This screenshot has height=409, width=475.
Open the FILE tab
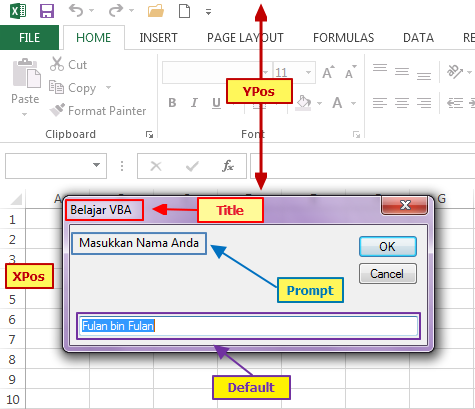[x=29, y=38]
